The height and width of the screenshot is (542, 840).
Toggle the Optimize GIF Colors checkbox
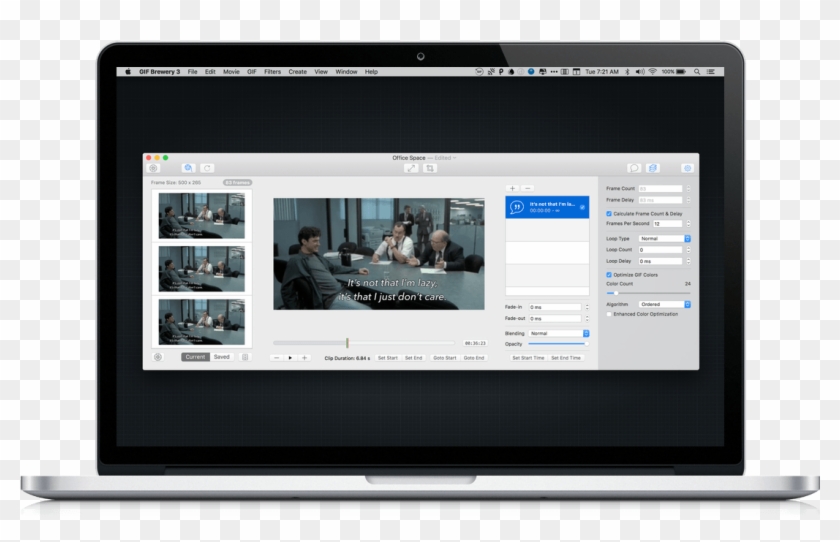tap(609, 274)
